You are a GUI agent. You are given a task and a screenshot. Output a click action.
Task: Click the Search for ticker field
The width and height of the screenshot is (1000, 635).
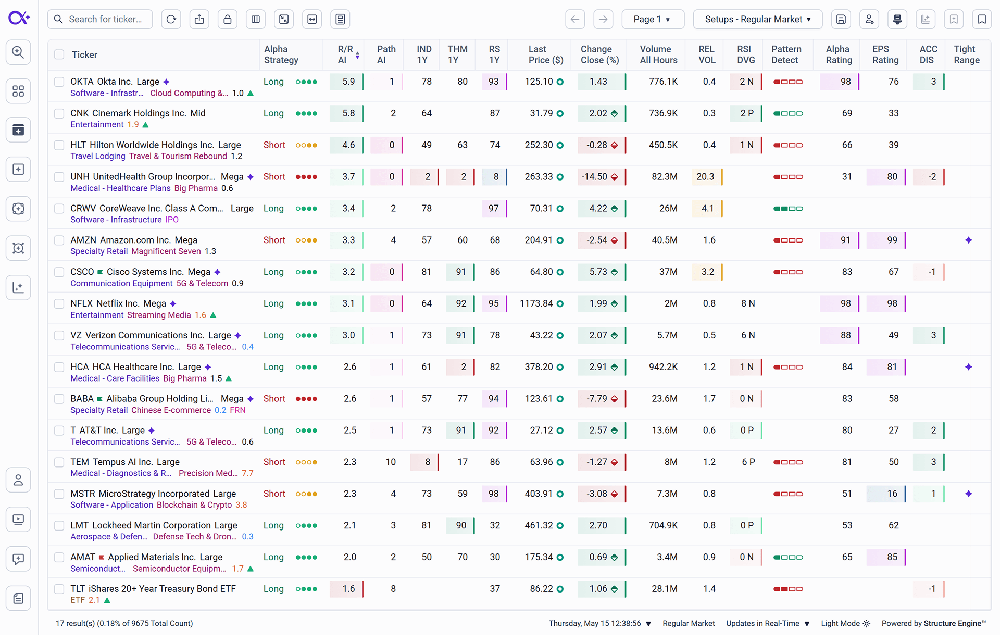tap(100, 19)
